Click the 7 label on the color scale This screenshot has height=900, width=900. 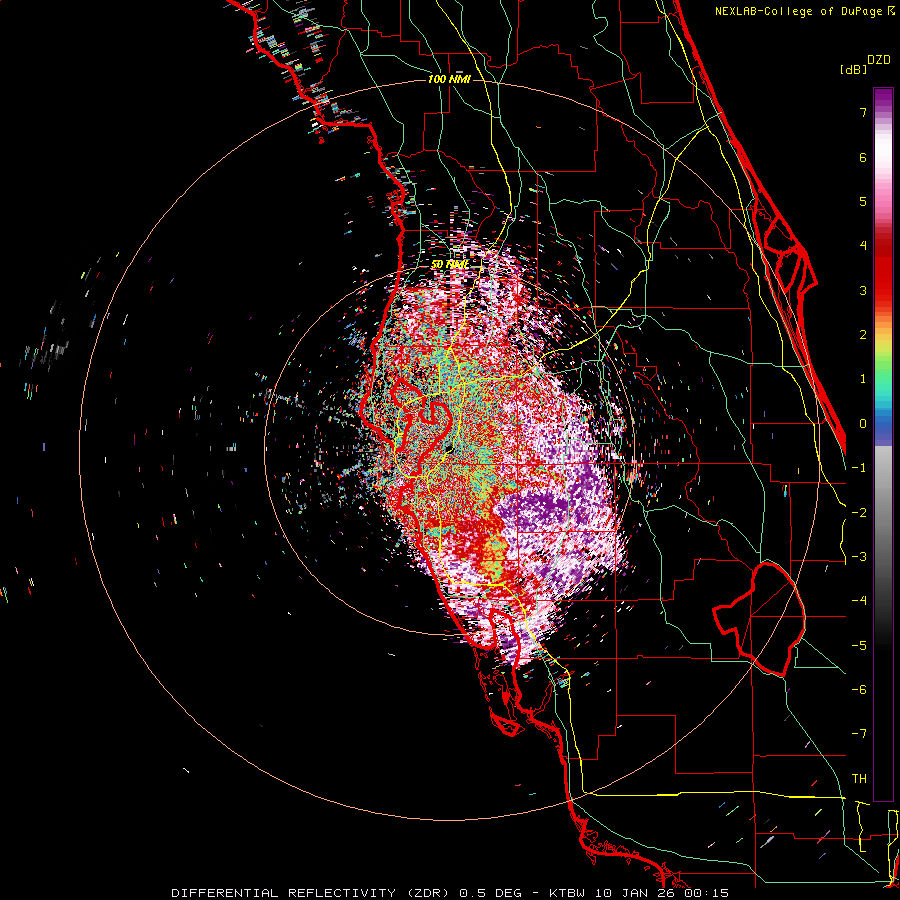pos(863,112)
